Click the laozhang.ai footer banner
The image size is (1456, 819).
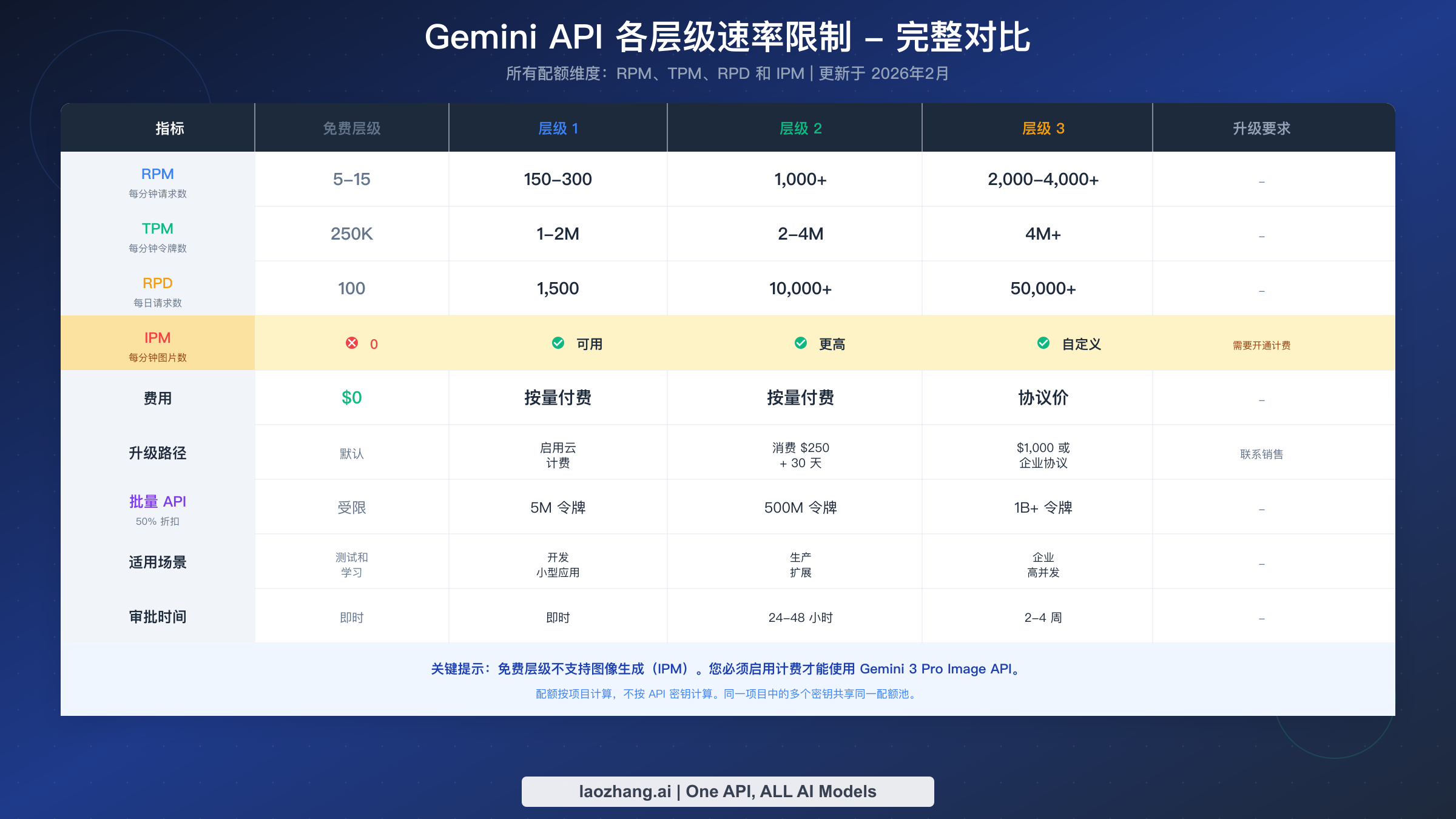[x=728, y=791]
